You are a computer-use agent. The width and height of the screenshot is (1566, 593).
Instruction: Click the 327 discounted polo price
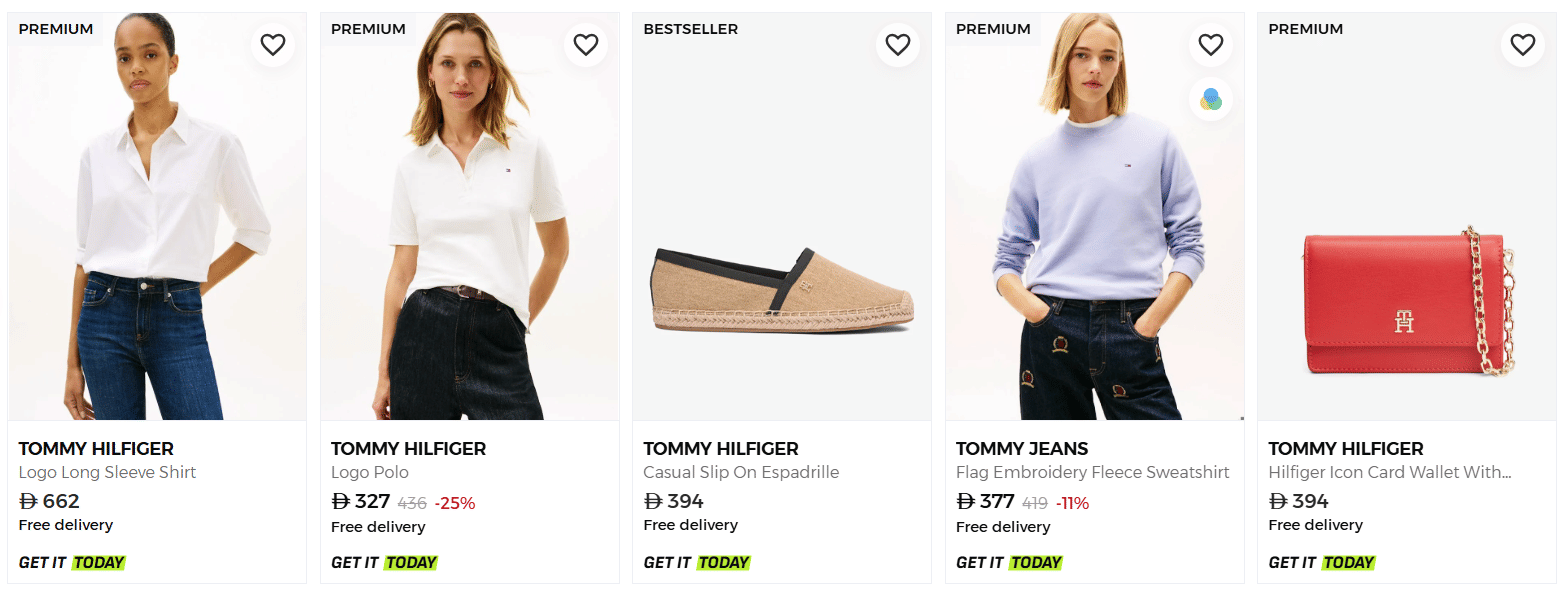(x=361, y=502)
